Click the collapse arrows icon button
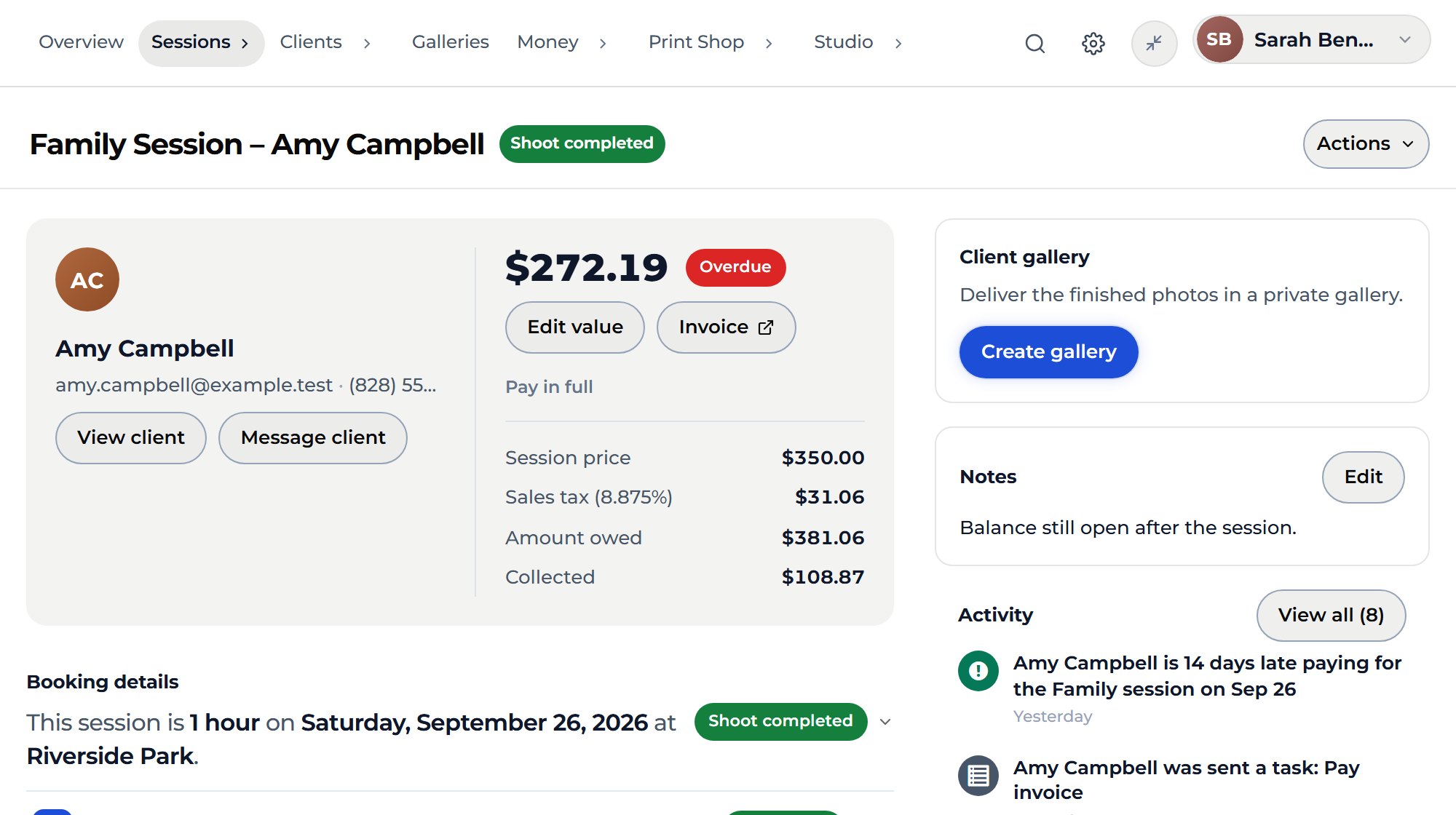Viewport: 1456px width, 815px height. pos(1154,44)
